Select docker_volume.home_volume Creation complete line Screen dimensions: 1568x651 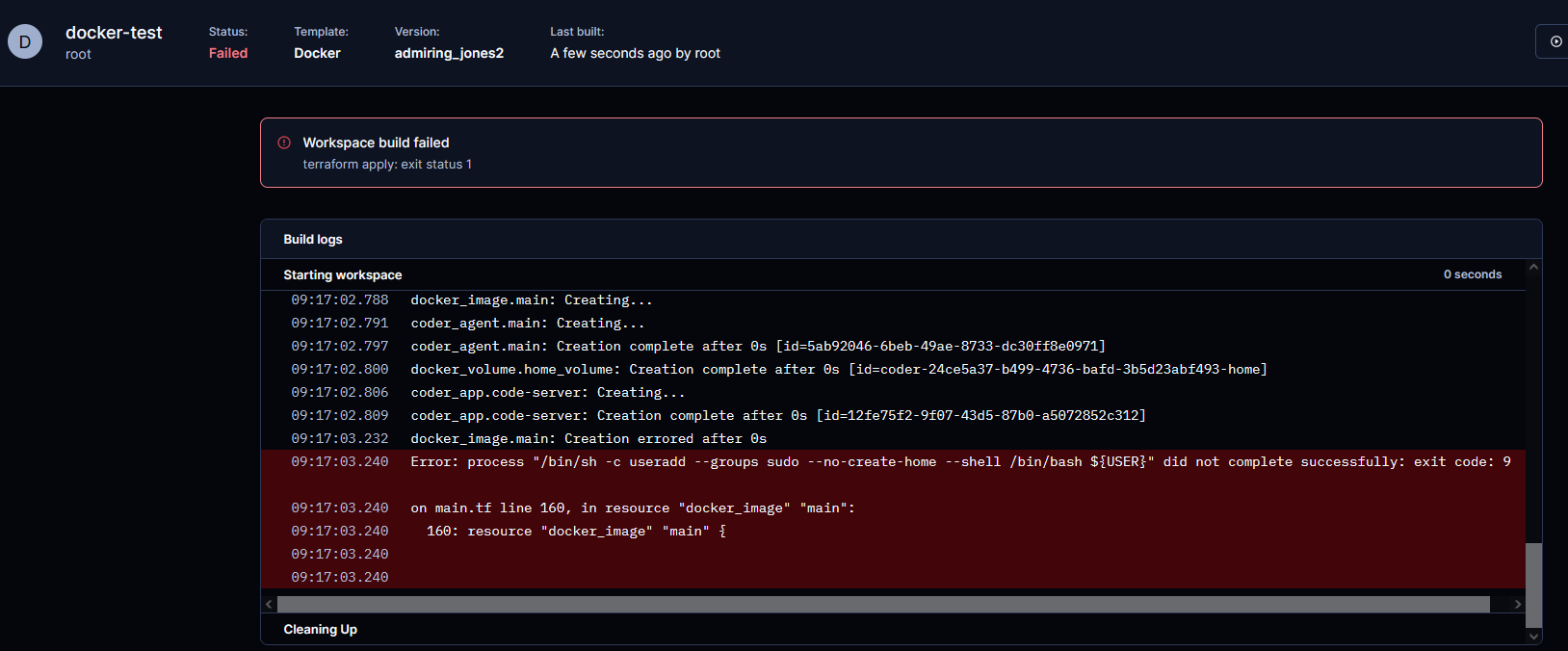(839, 370)
